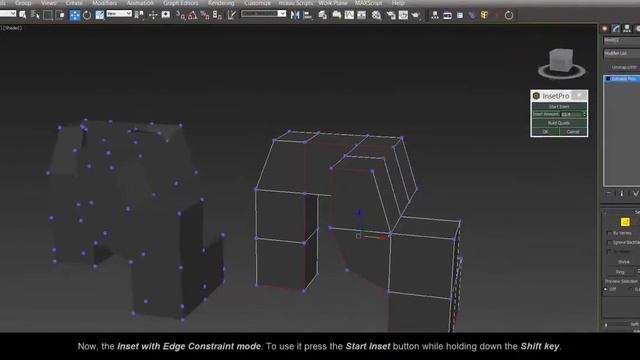The height and width of the screenshot is (360, 640).
Task: Click the Render teapot icon
Action: pos(416,15)
